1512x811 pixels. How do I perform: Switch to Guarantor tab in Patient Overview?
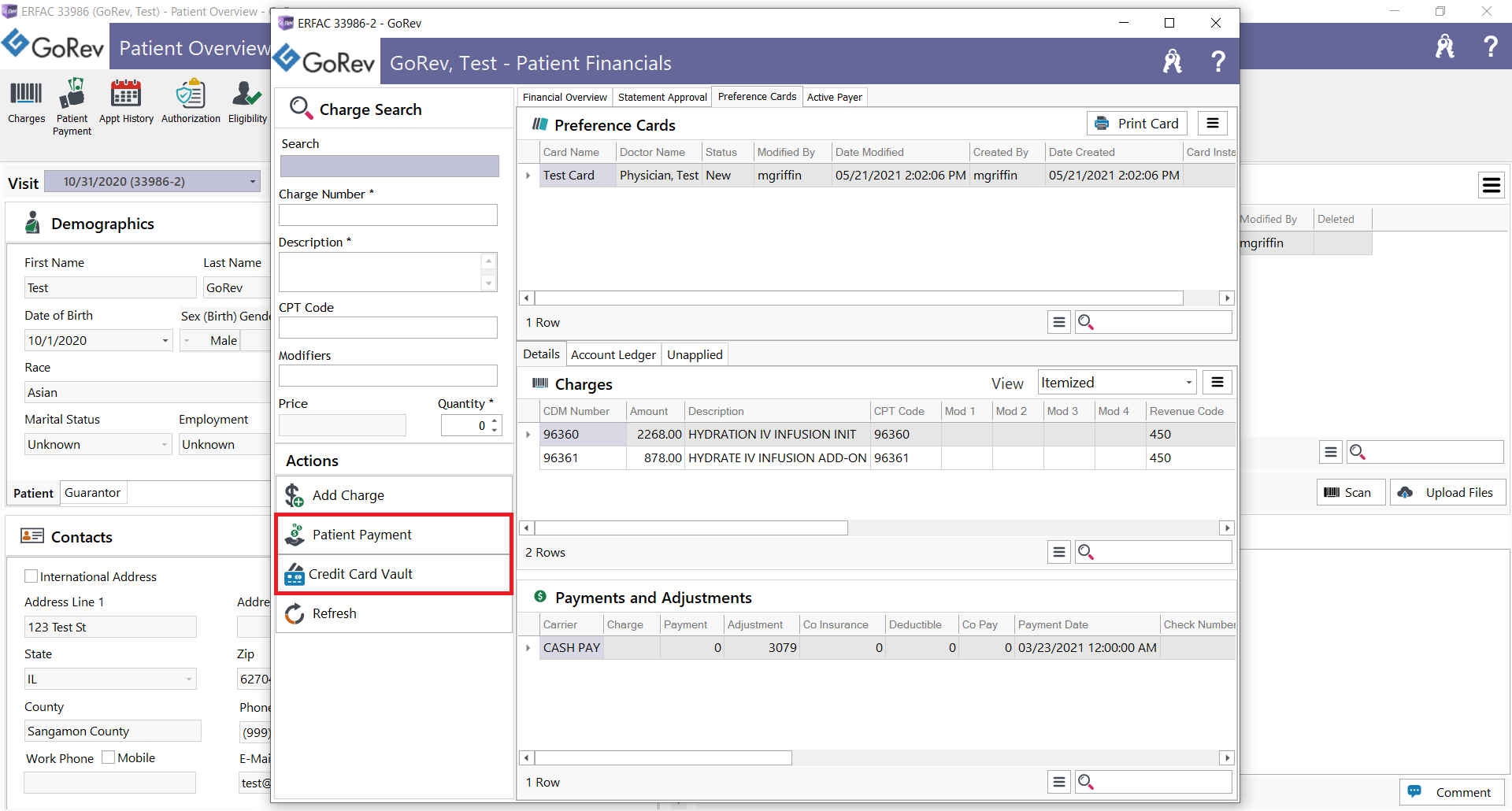(92, 493)
